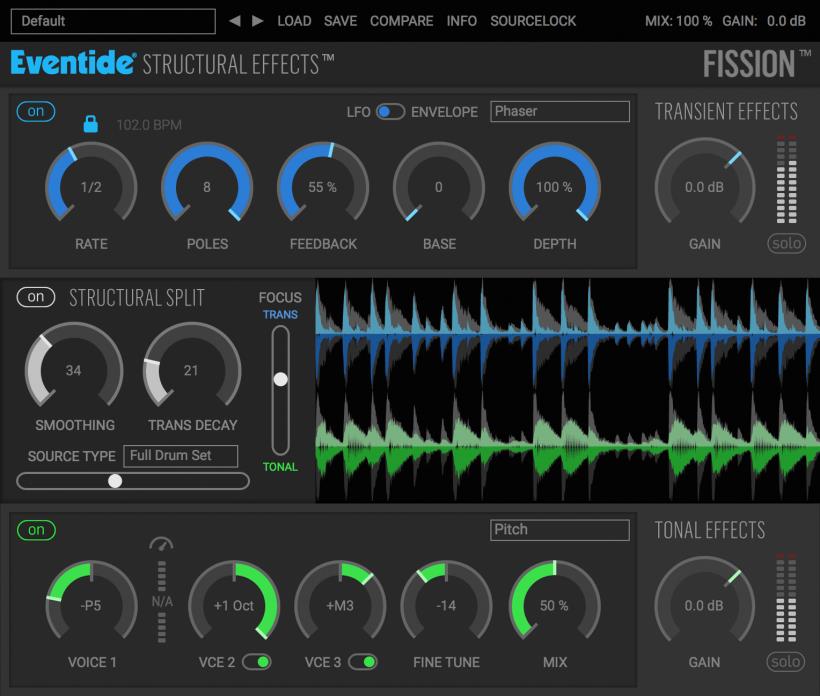
Task: Click the Default preset name field
Action: (110, 20)
